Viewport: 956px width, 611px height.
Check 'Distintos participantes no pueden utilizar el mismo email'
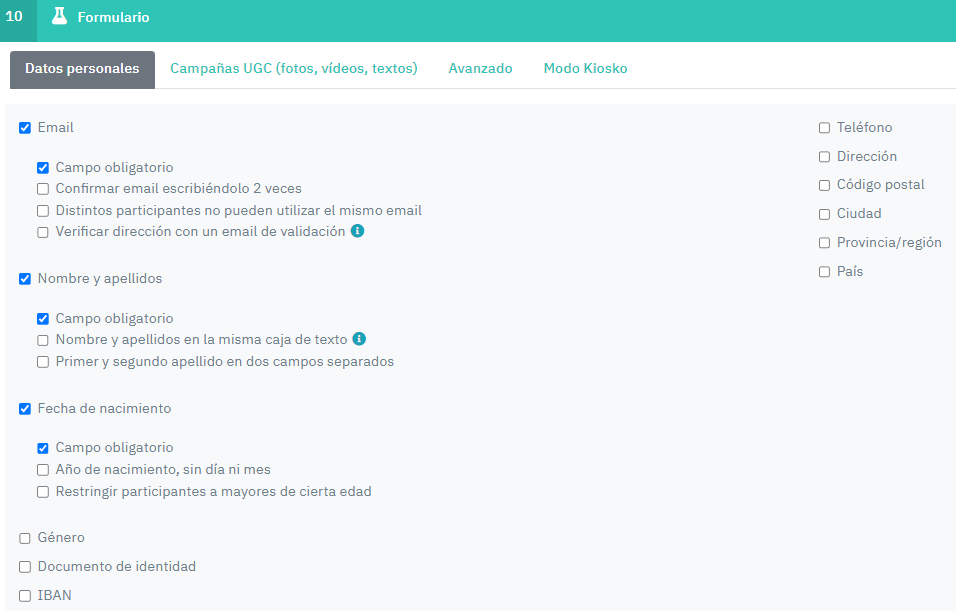(42, 210)
